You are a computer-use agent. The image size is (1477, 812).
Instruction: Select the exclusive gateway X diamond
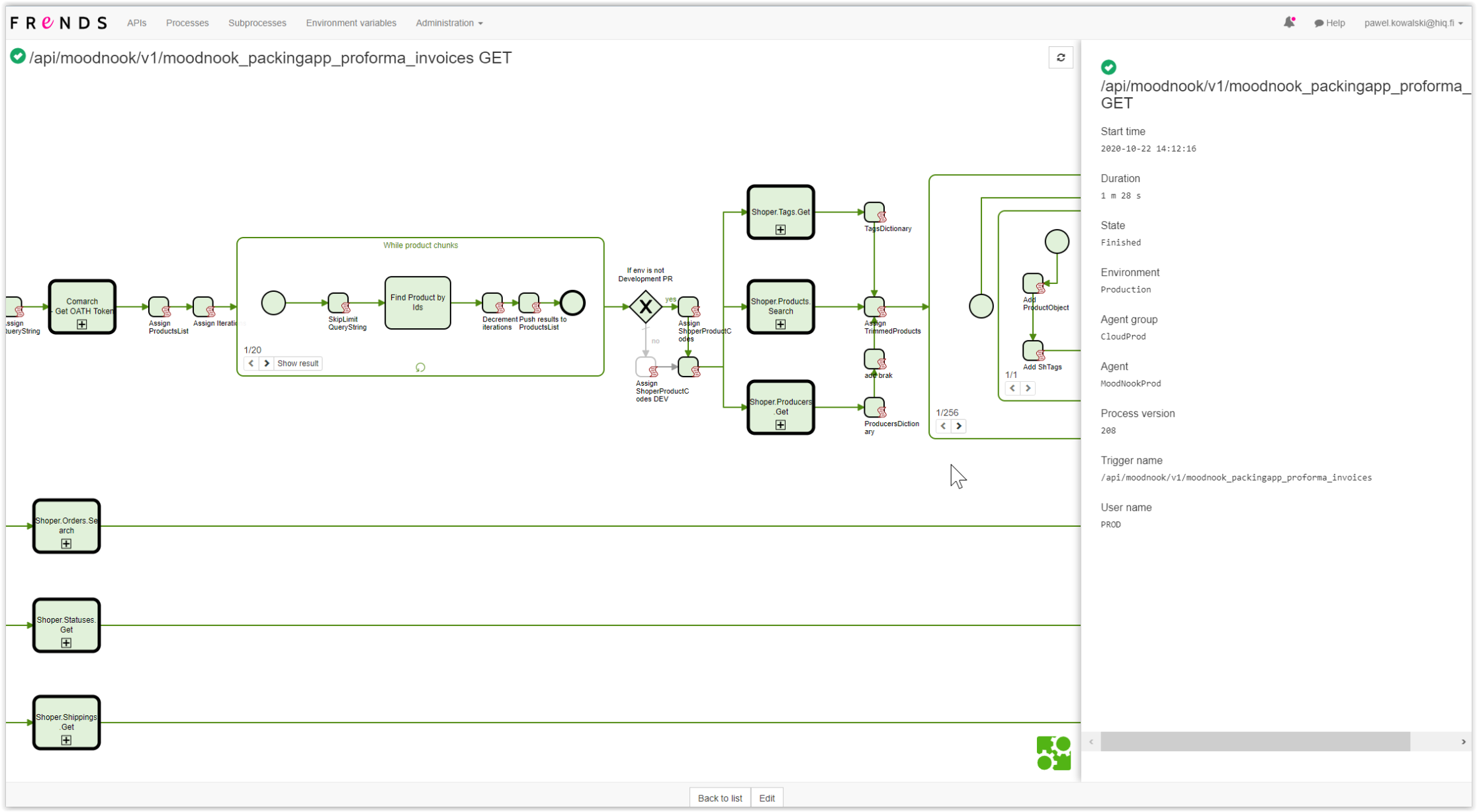click(x=645, y=307)
